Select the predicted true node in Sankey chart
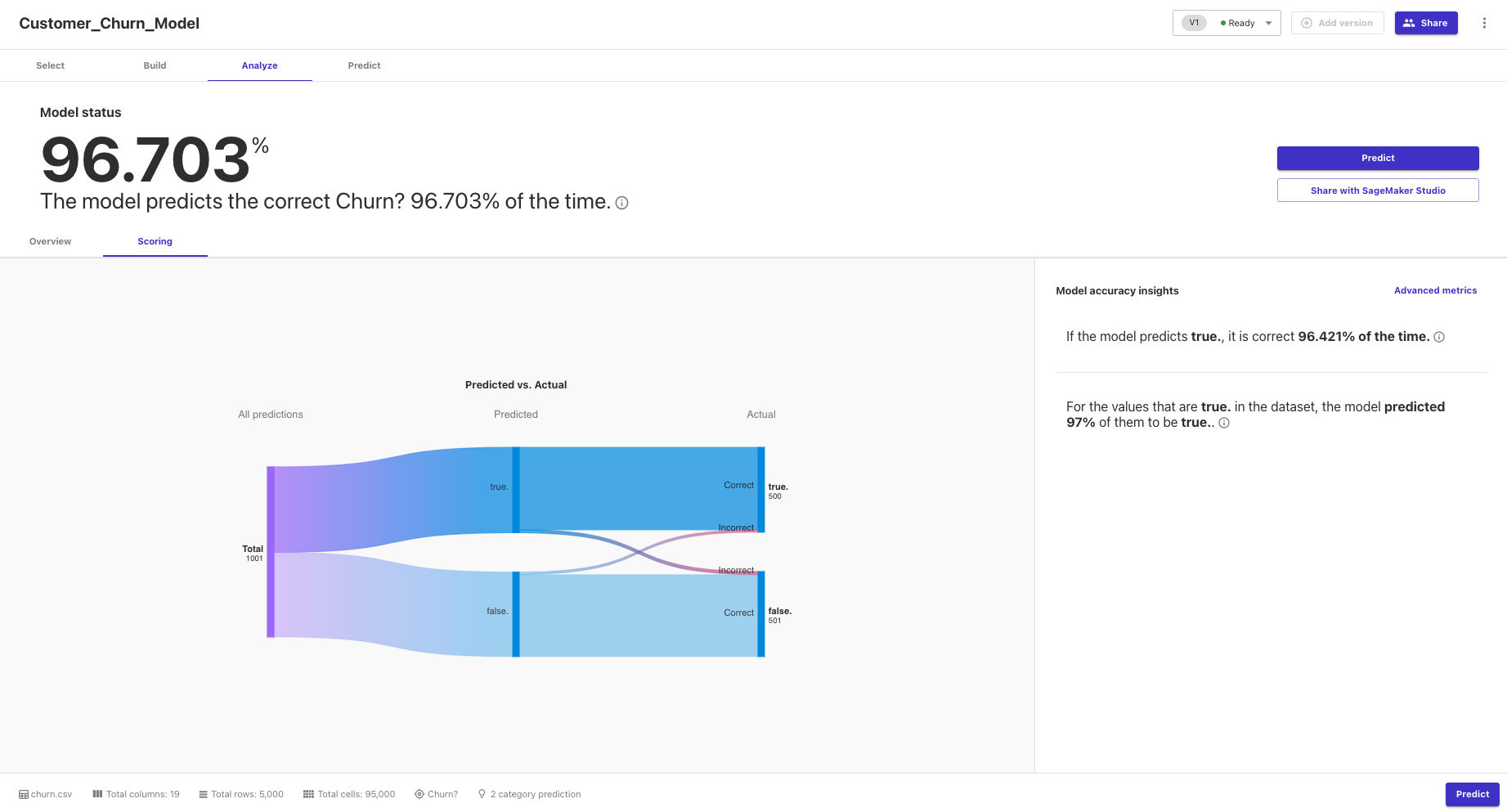1507x812 pixels. click(x=516, y=490)
